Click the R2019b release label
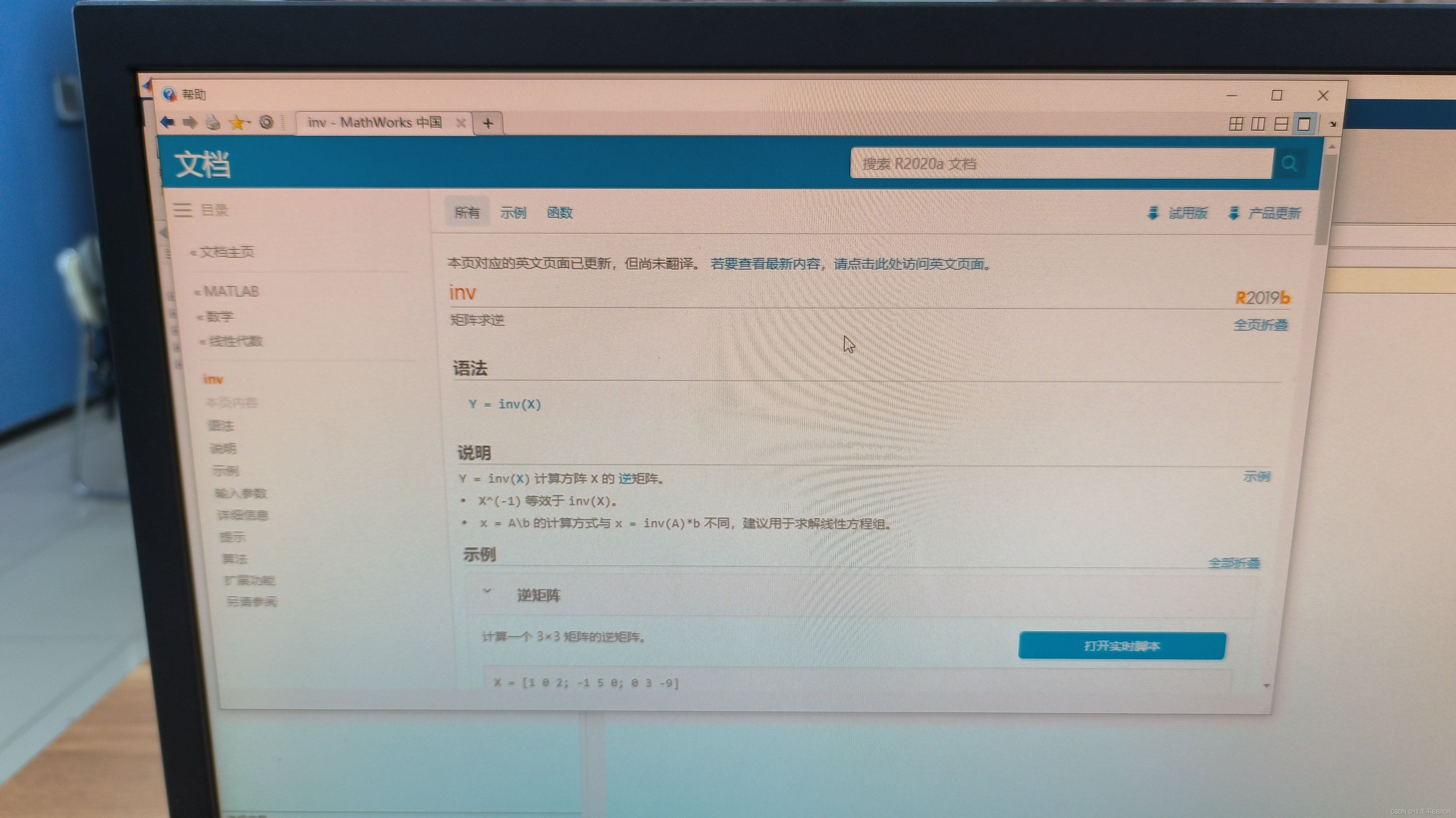Viewport: 1456px width, 818px height. 1263,298
